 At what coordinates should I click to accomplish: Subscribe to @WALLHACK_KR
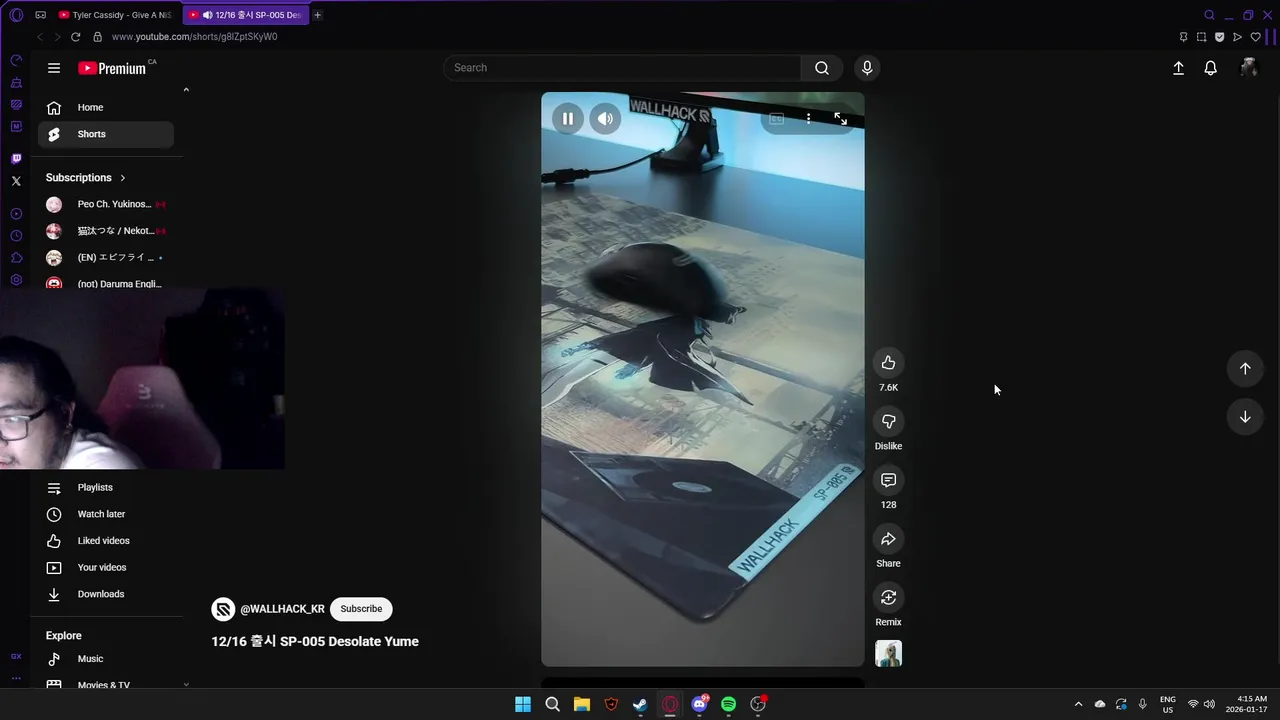[x=361, y=609]
